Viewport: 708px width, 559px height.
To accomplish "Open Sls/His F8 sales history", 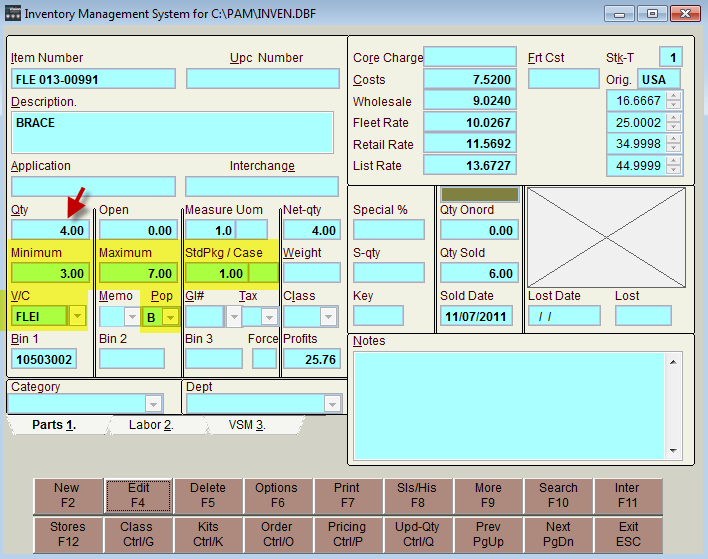I will click(417, 495).
